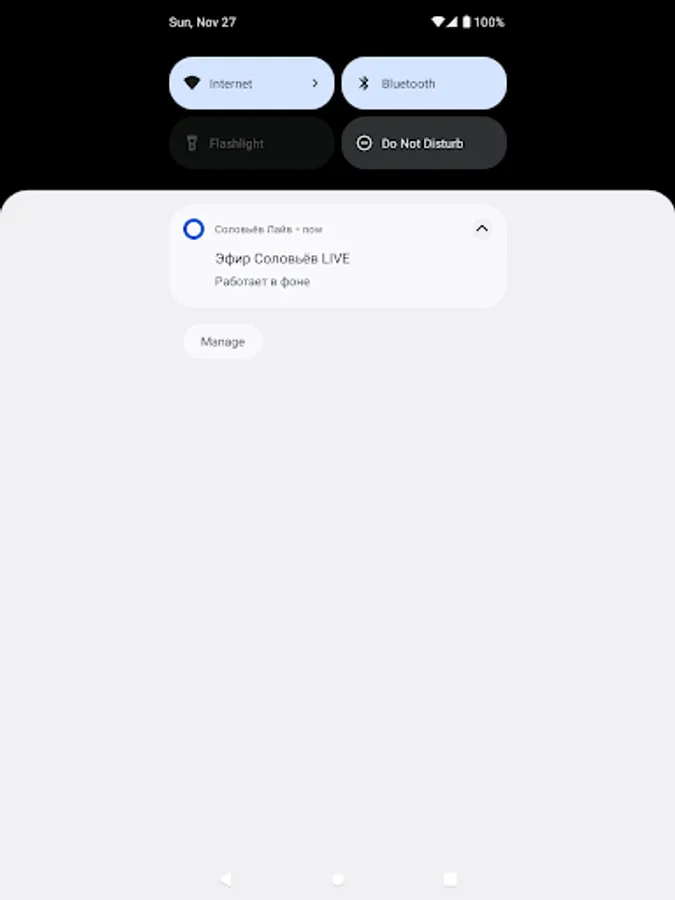
Task: Open the Internet quick settings tile
Action: pos(252,83)
